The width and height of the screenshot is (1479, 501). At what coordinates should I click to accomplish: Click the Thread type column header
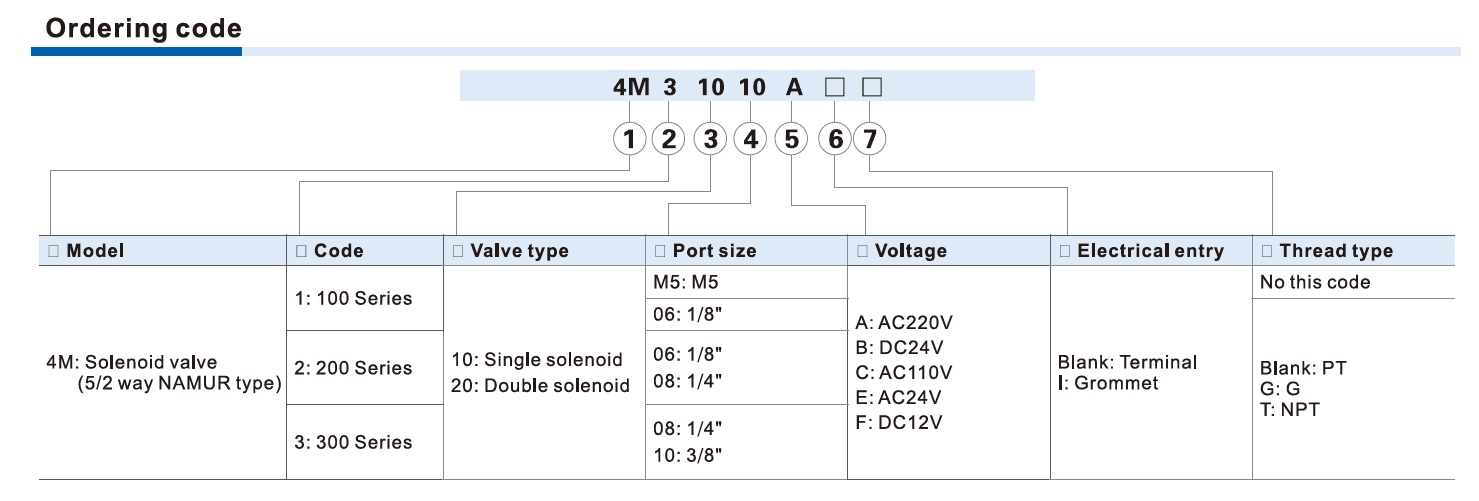point(1335,251)
